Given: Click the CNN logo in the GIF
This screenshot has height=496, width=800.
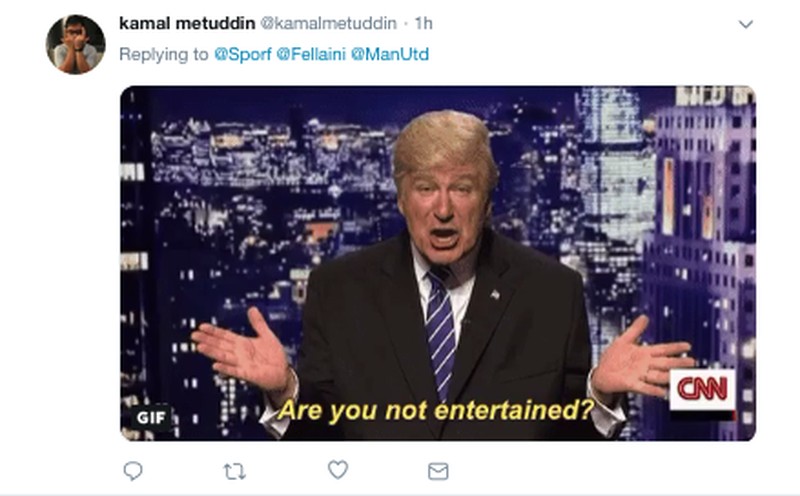Looking at the screenshot, I should point(702,390).
